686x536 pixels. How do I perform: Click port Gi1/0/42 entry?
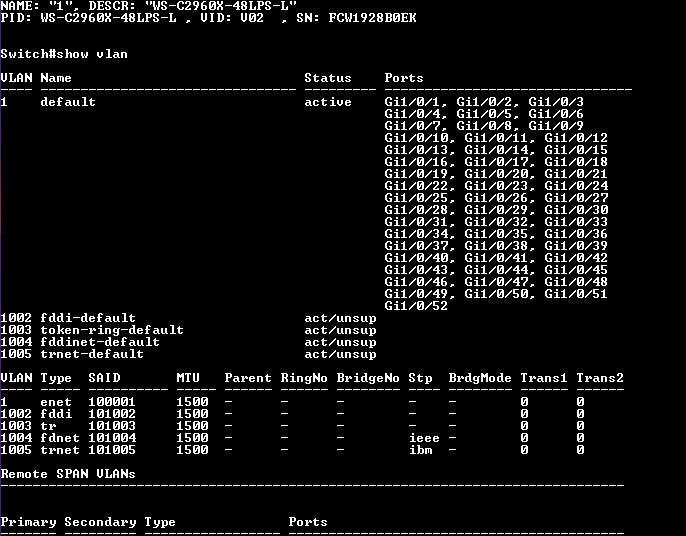click(x=576, y=258)
